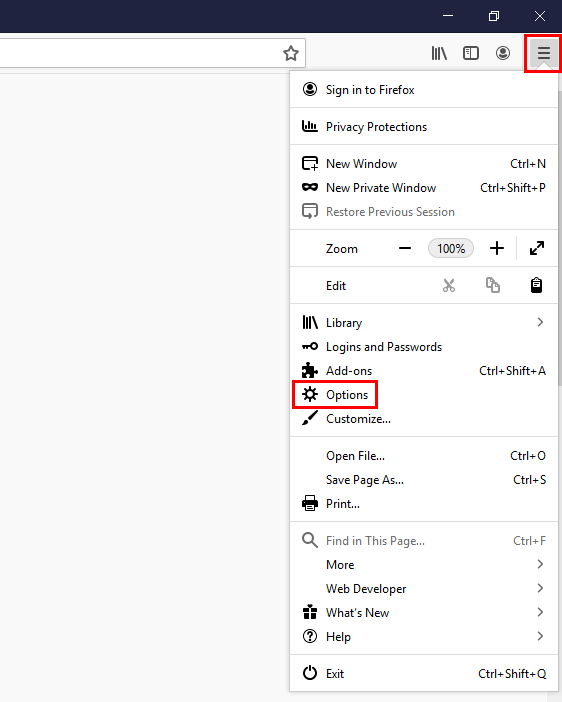Screen dimensions: 562x702
Task: Open Privacy Protections menu entry
Action: pyautogui.click(x=424, y=127)
